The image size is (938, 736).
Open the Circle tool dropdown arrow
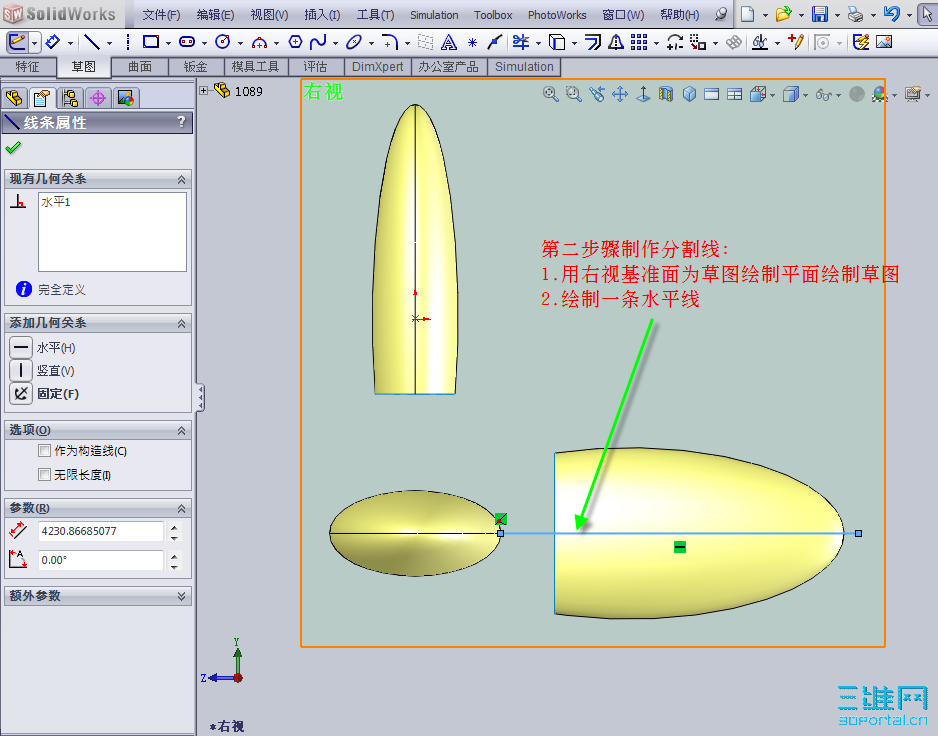click(240, 43)
